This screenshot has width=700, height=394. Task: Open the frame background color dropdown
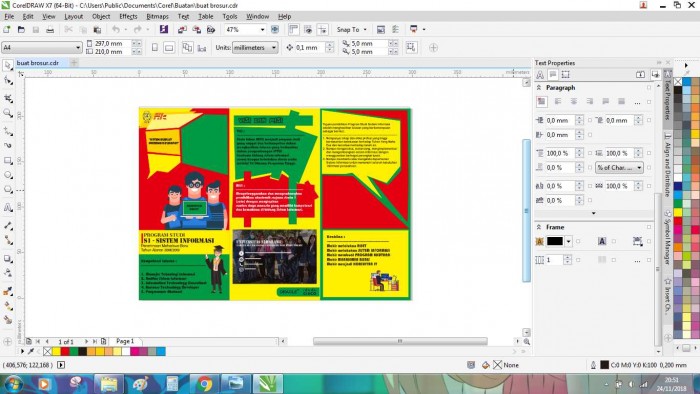tap(568, 241)
